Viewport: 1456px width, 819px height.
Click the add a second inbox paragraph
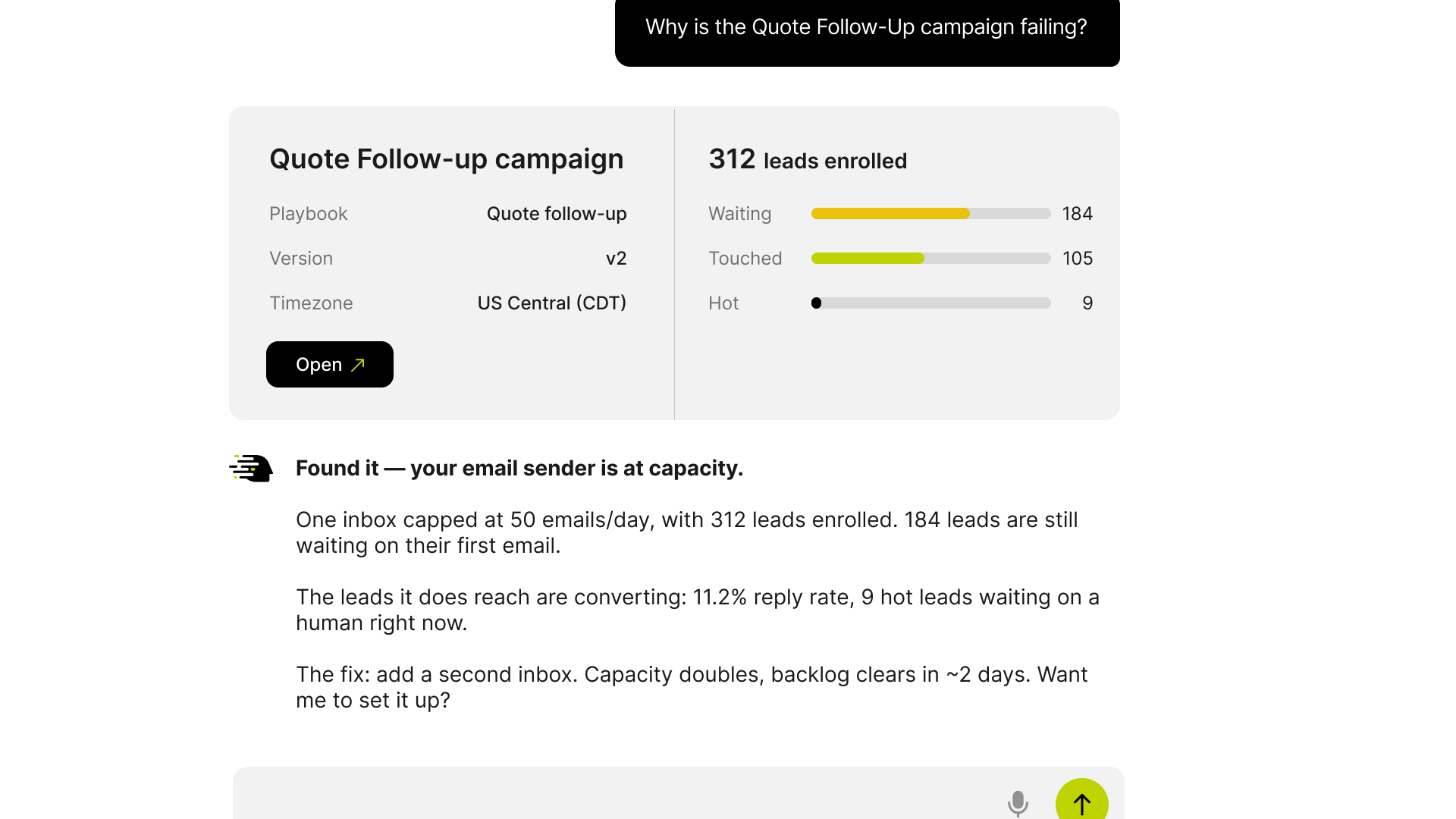coord(692,687)
